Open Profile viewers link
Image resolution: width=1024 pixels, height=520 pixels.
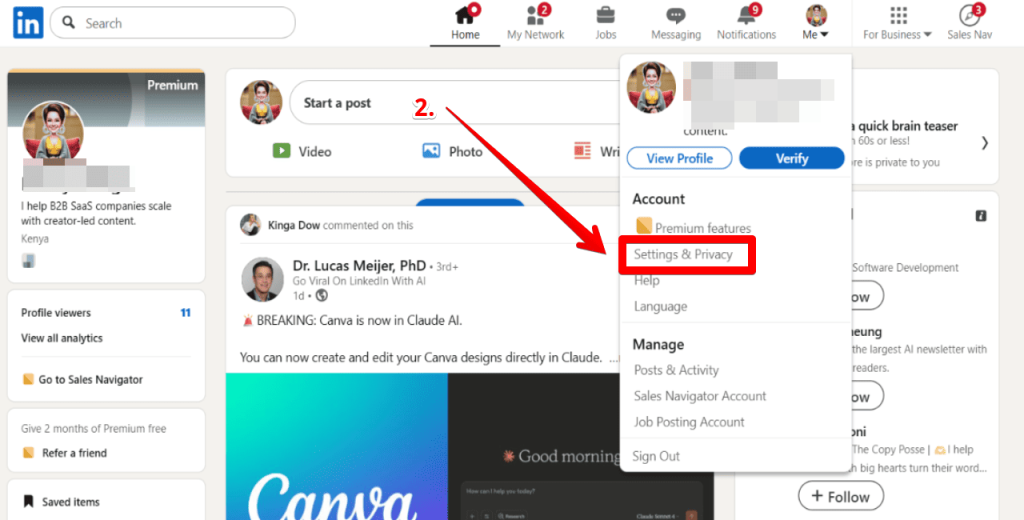[x=56, y=313]
